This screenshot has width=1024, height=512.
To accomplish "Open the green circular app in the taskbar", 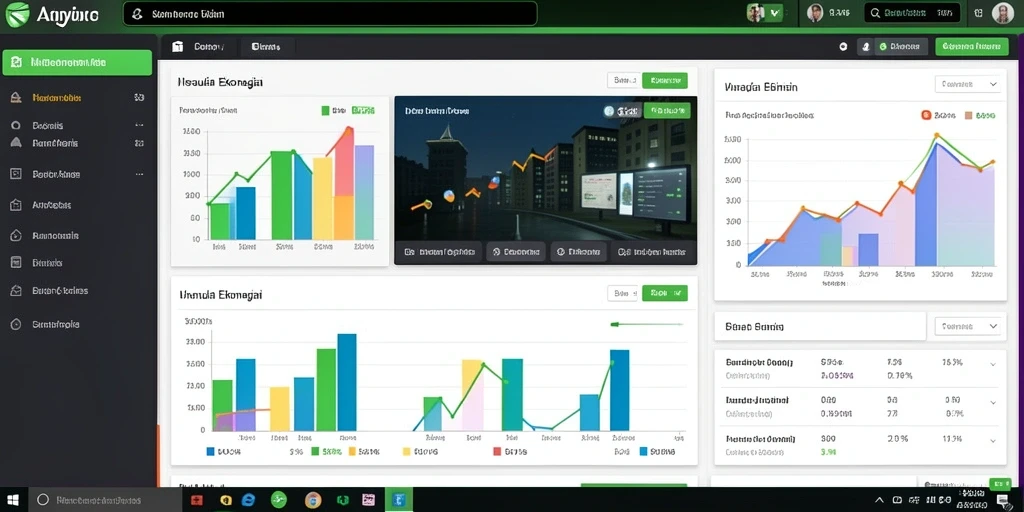I will [279, 500].
